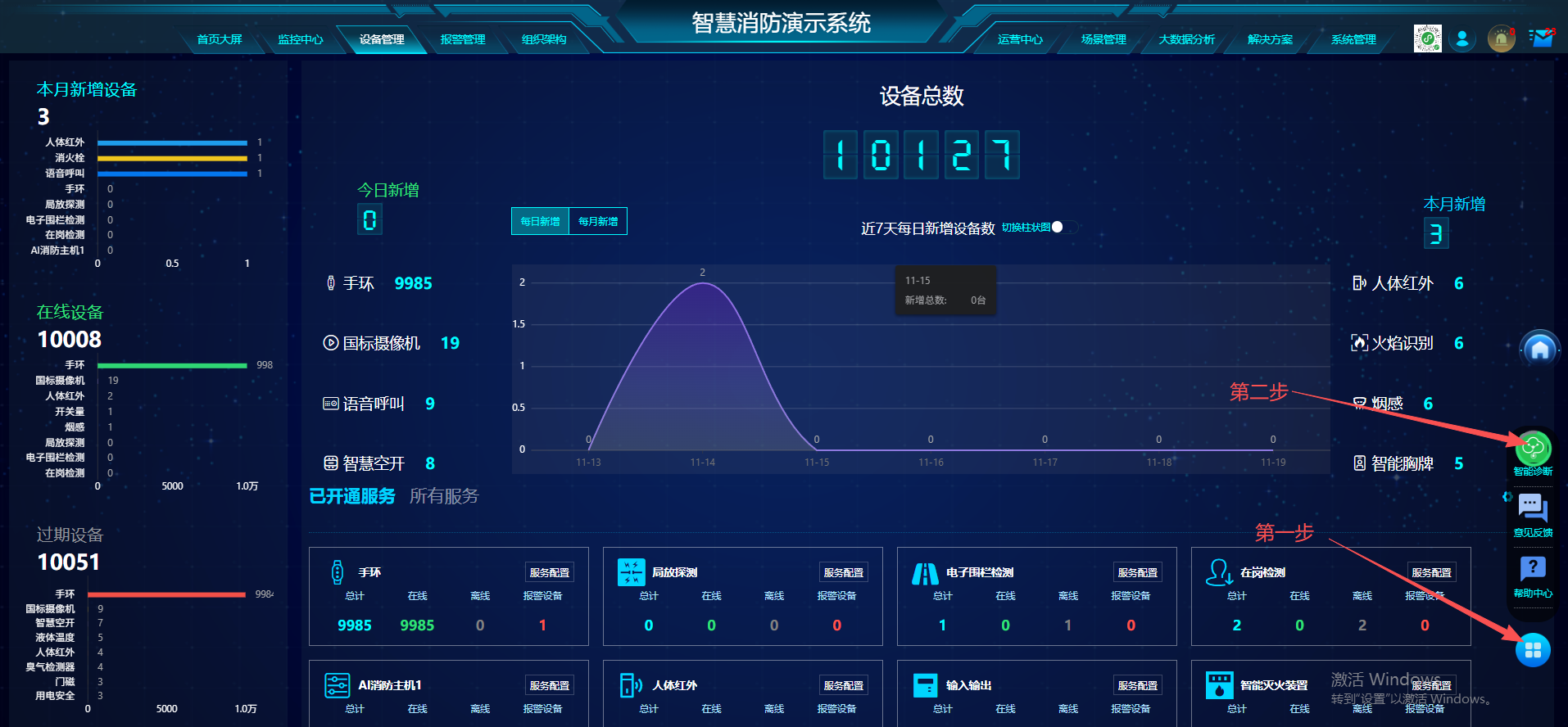This screenshot has width=1568, height=727.
Task: Open the 帮助中心 help center icon
Action: pyautogui.click(x=1532, y=569)
